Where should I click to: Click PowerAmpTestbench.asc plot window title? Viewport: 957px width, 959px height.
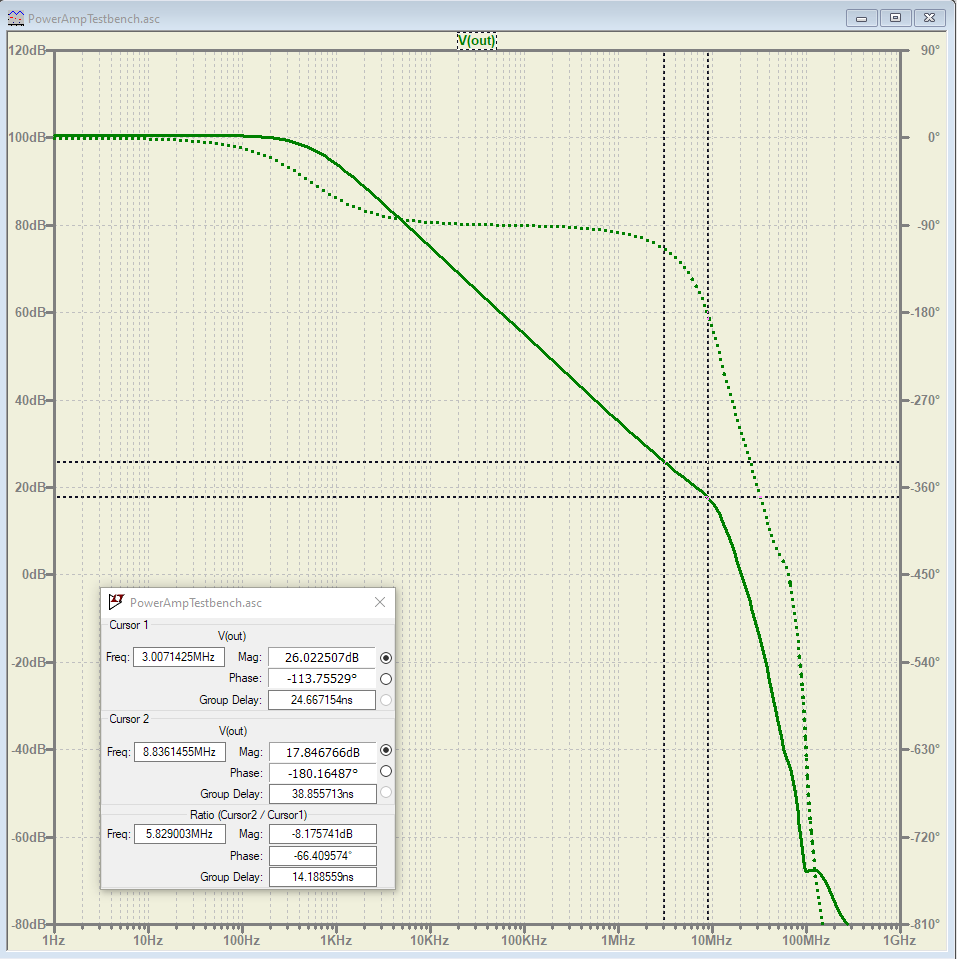pos(94,19)
